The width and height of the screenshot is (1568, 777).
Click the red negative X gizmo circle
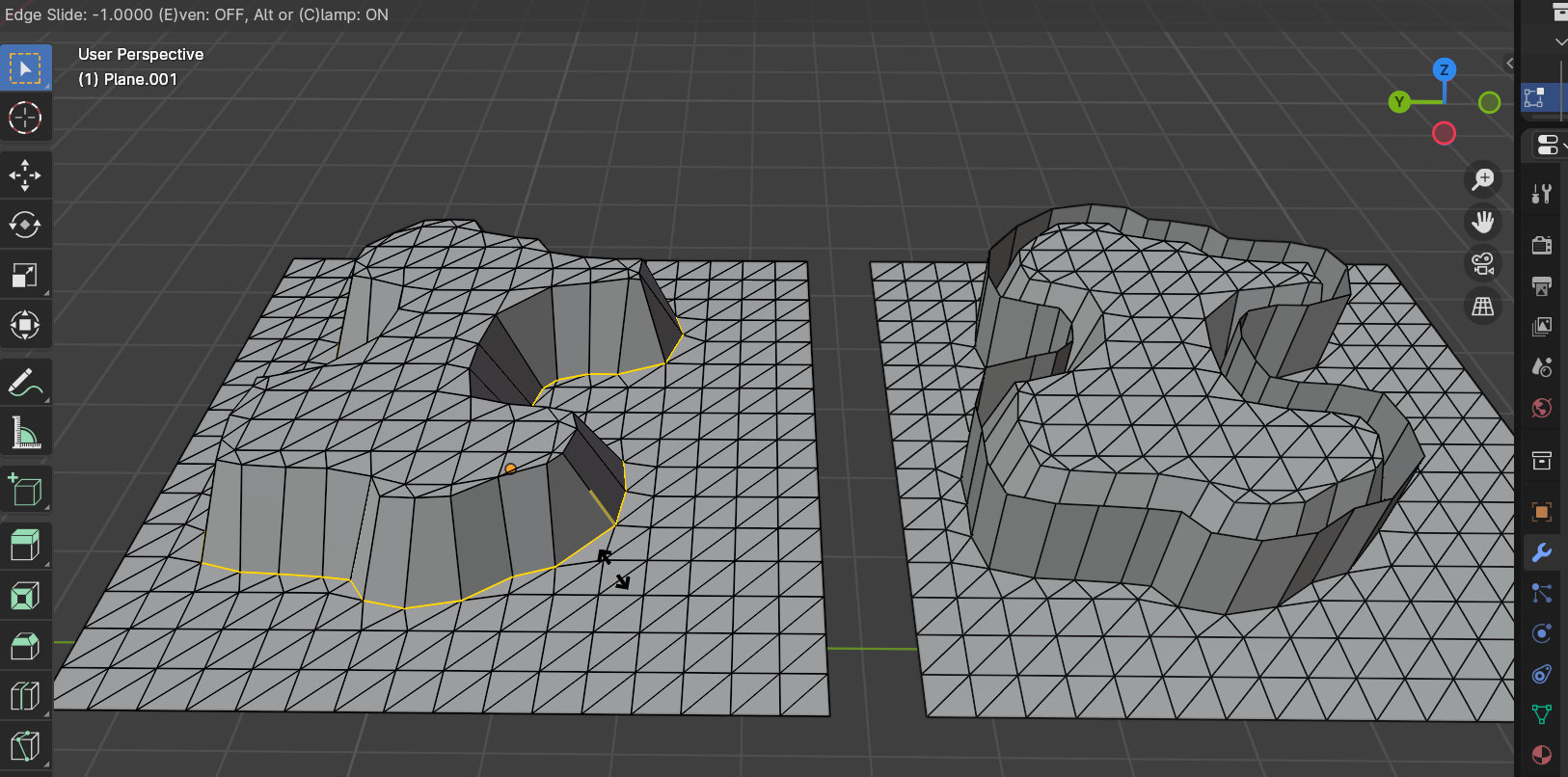[x=1444, y=133]
